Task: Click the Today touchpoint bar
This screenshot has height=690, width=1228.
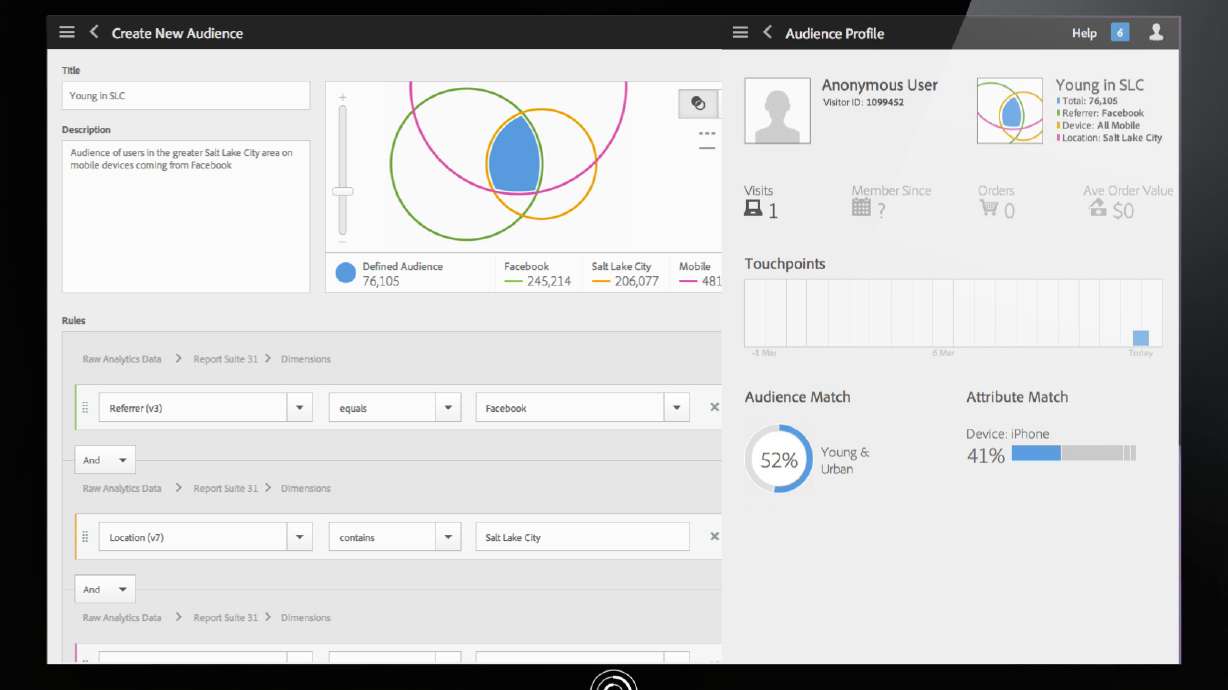Action: (x=1140, y=338)
